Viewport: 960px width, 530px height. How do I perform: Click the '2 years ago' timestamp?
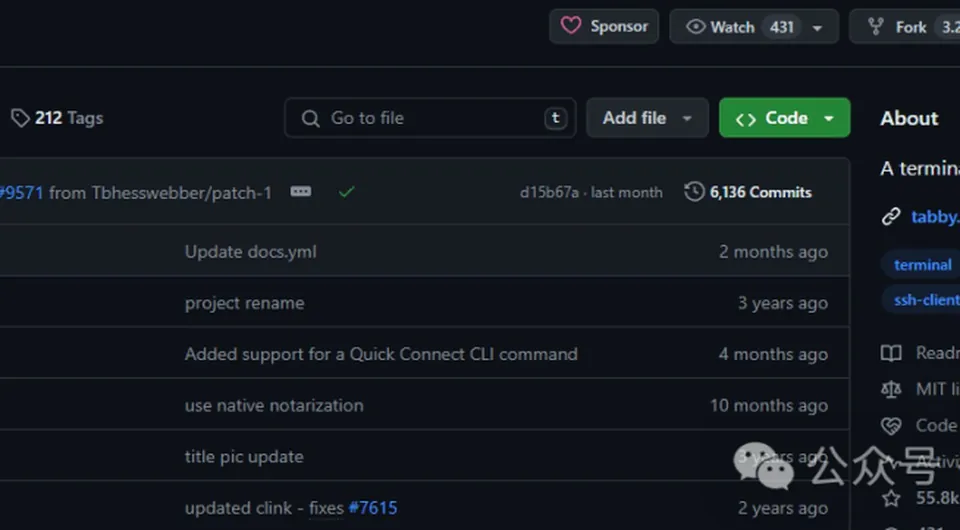point(782,508)
